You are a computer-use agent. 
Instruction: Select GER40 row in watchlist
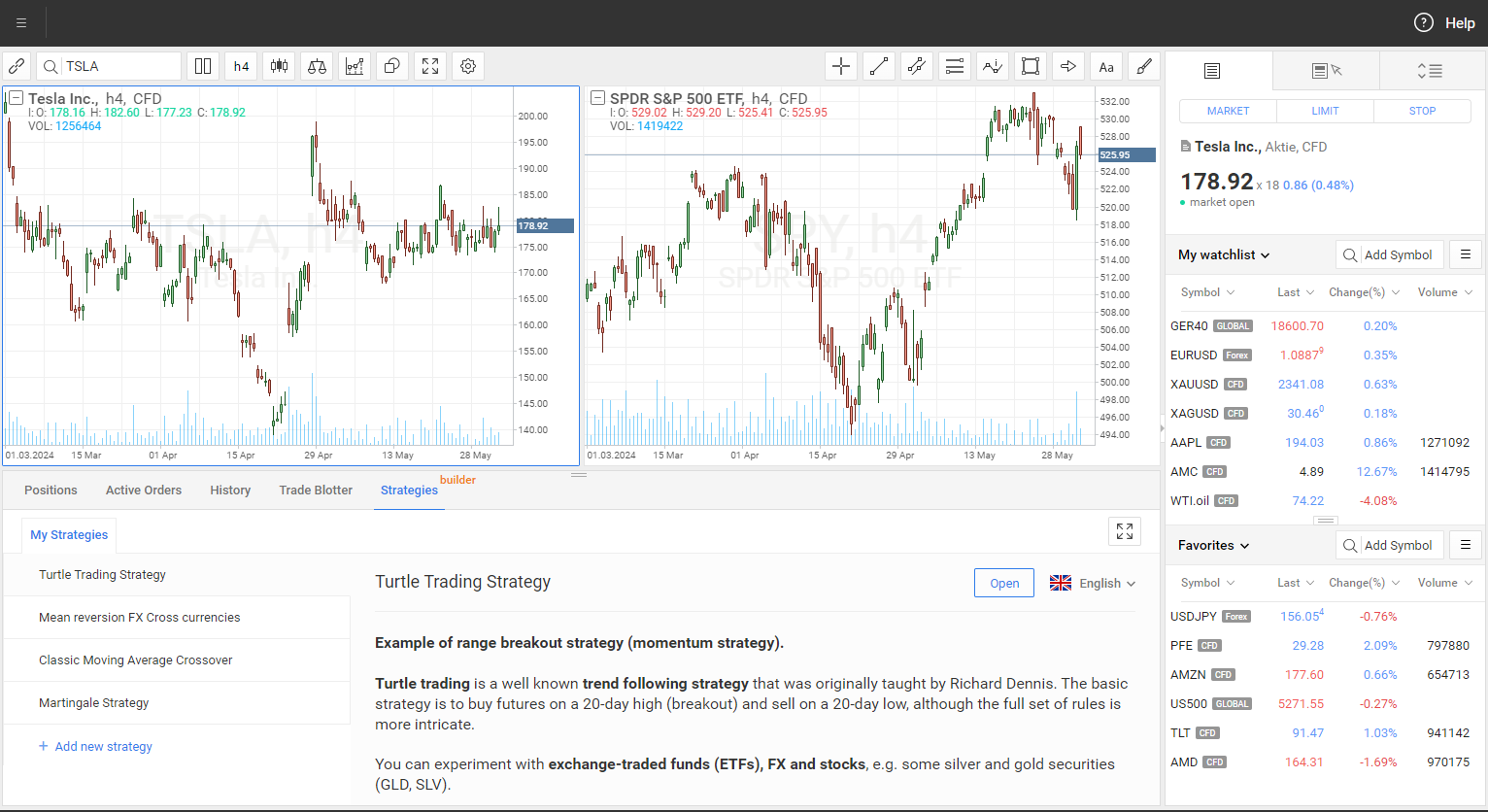(x=1325, y=326)
